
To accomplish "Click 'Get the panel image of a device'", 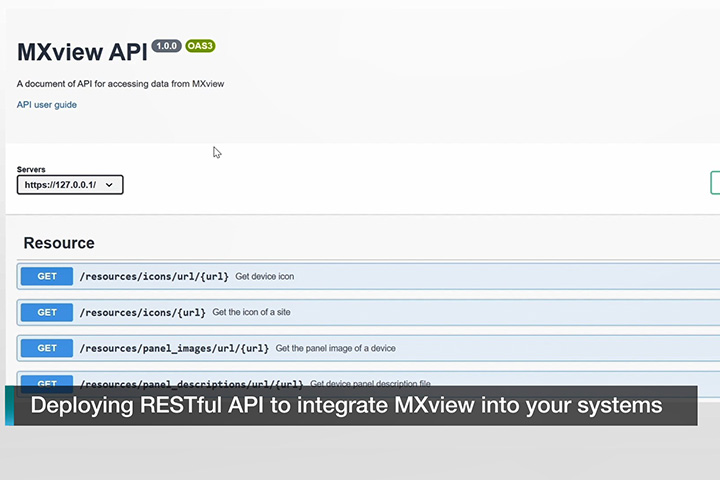I will (x=335, y=348).
